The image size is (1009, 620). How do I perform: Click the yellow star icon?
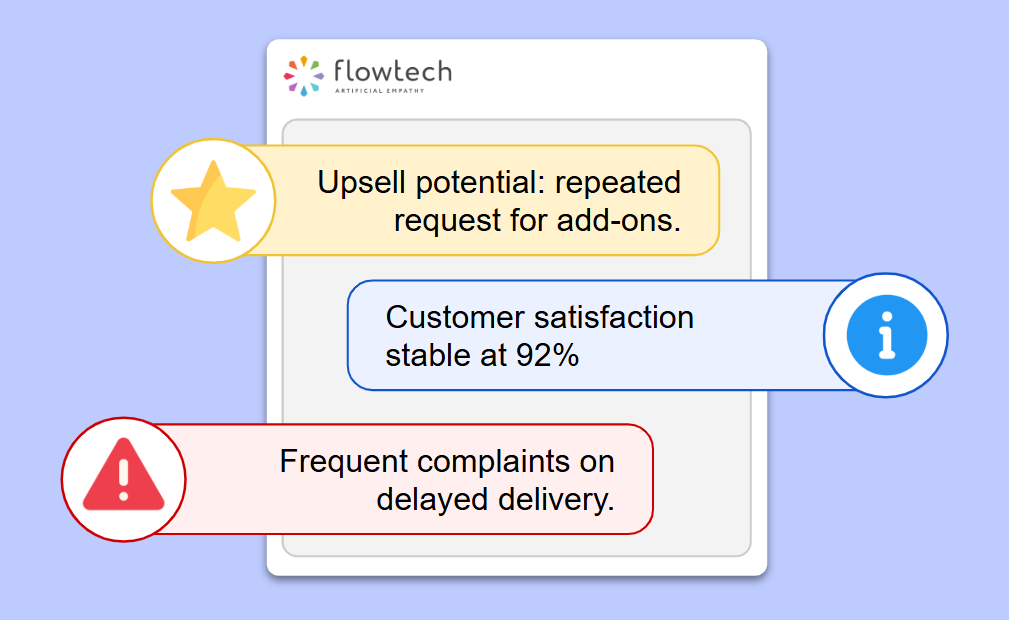(x=213, y=201)
